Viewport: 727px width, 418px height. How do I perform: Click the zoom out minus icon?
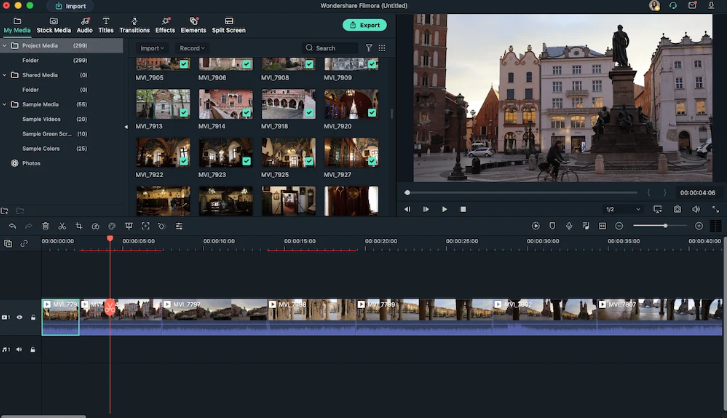(x=619, y=226)
